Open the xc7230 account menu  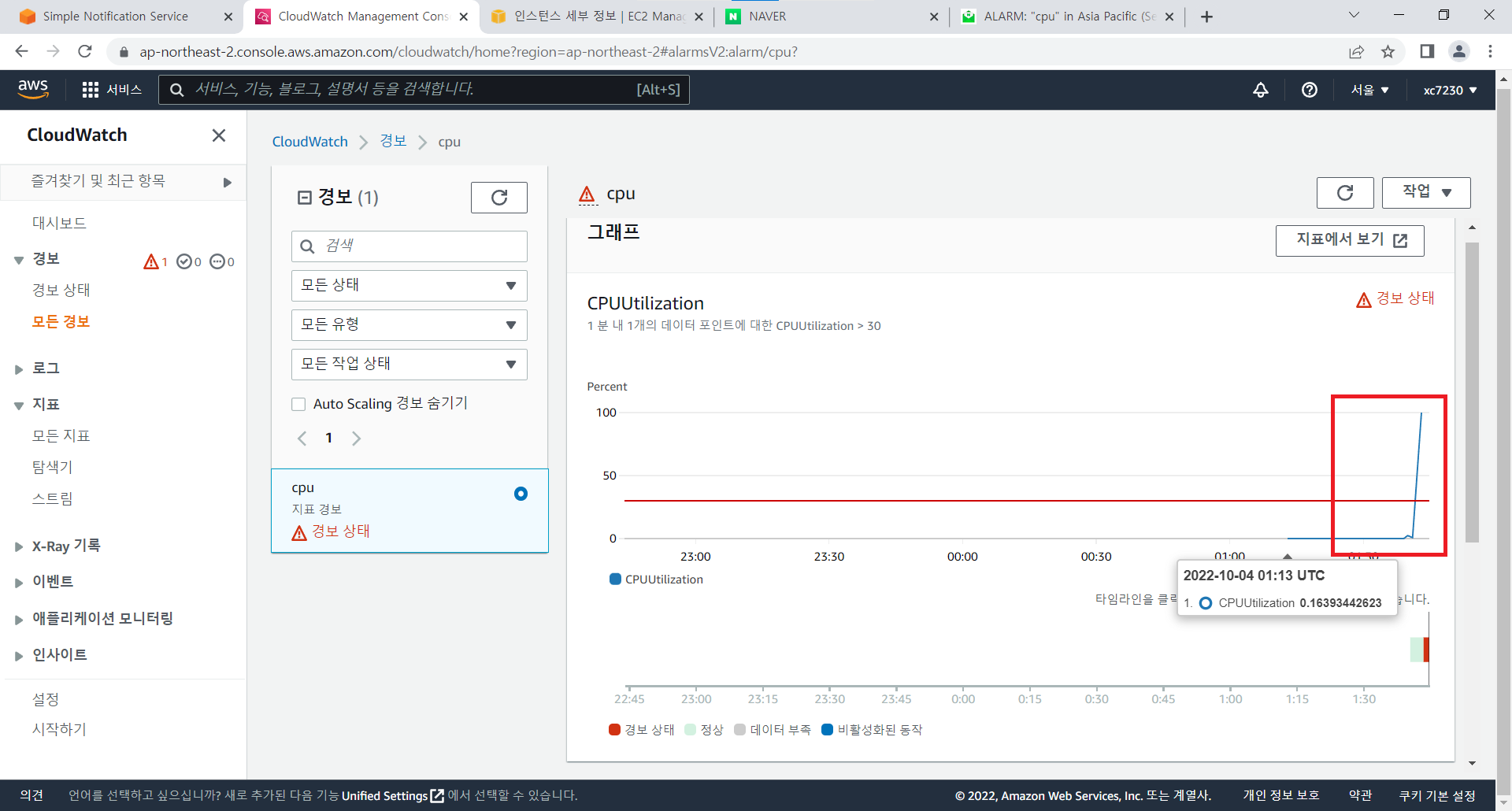[1450, 90]
